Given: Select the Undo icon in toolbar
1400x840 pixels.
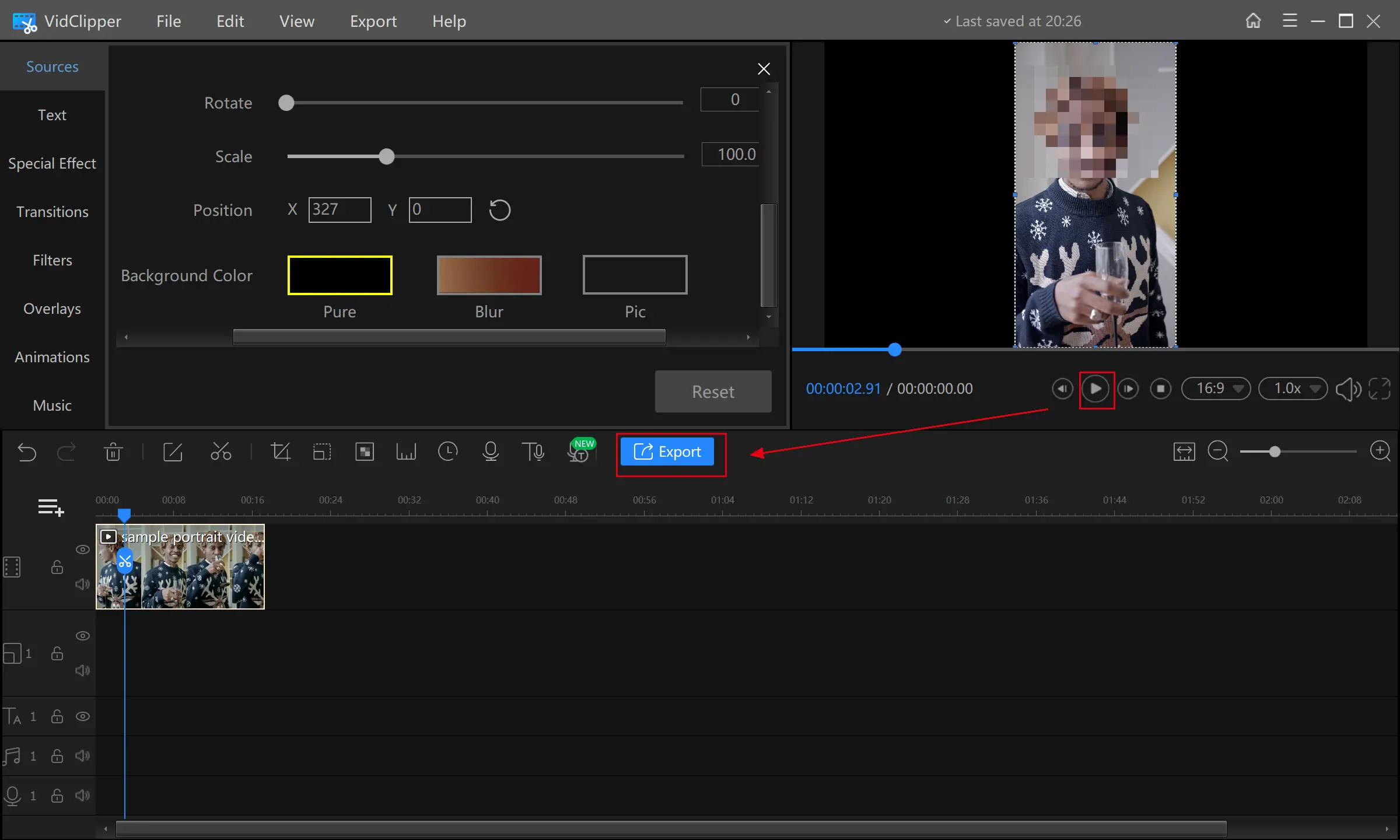Looking at the screenshot, I should (x=27, y=452).
